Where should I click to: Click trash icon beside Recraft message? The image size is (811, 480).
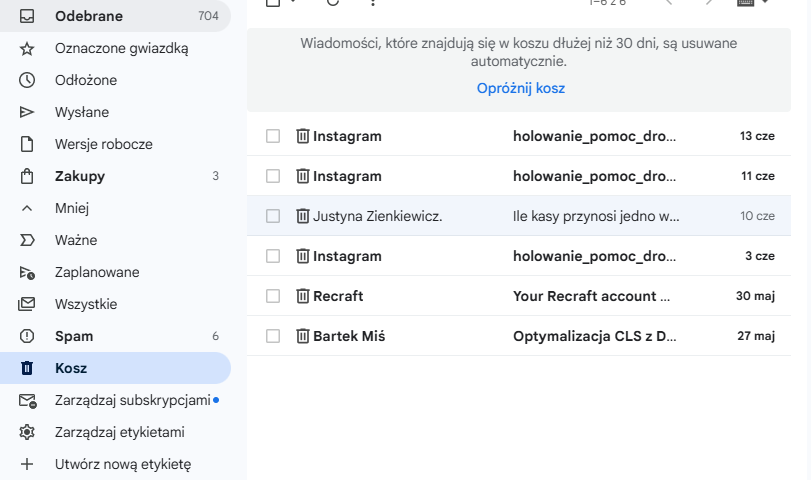pyautogui.click(x=303, y=296)
